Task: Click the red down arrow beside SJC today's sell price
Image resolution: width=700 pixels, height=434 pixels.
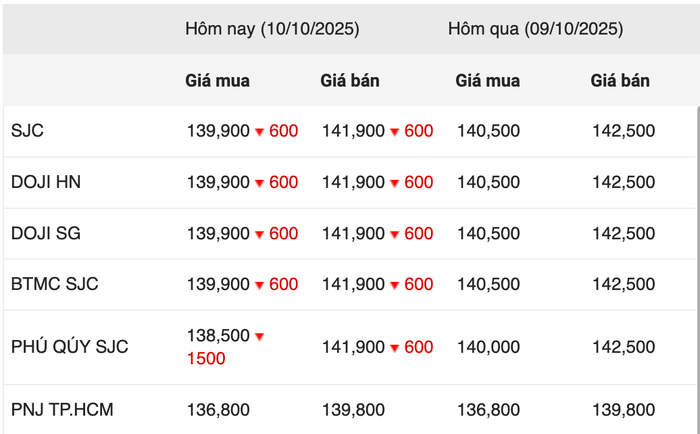Action: point(394,131)
